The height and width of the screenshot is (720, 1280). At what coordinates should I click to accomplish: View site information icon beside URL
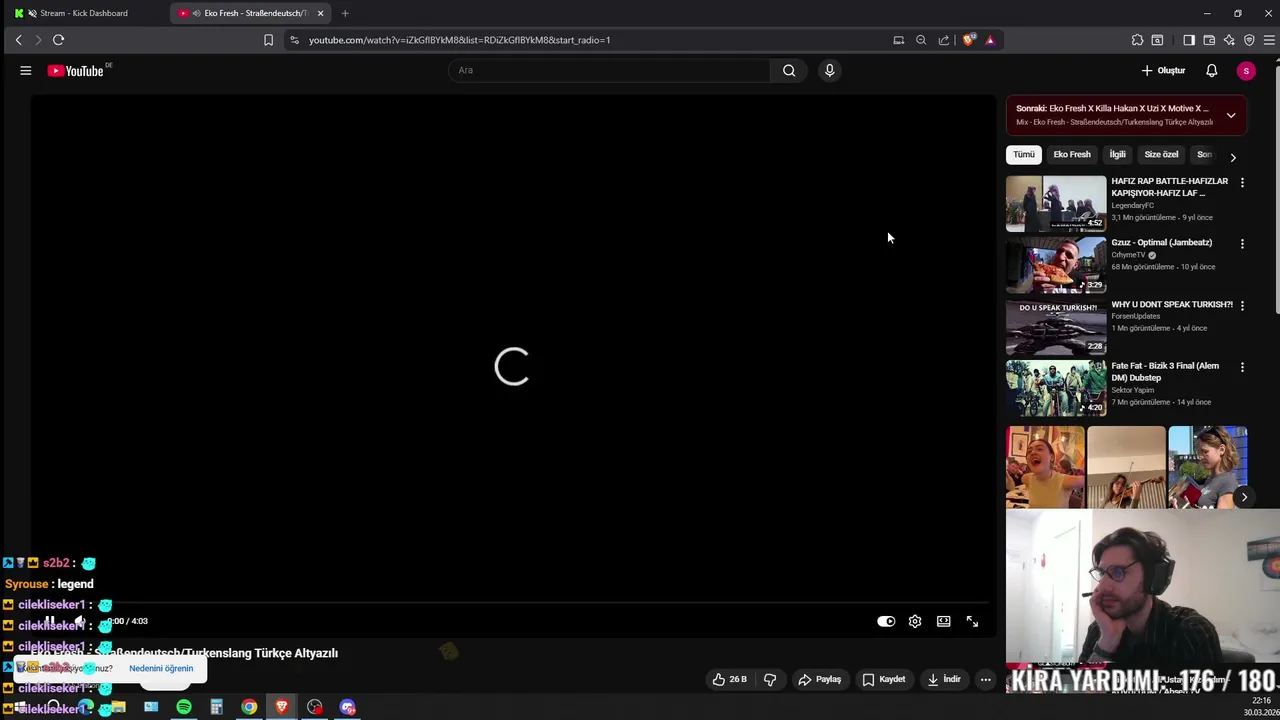tap(294, 40)
